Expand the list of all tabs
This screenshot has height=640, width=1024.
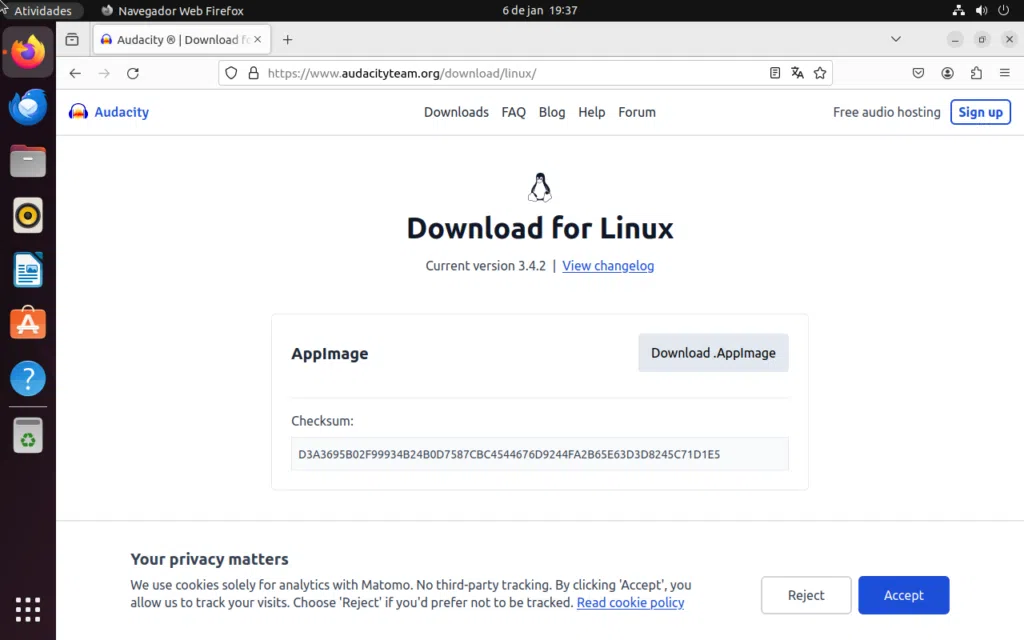point(897,39)
